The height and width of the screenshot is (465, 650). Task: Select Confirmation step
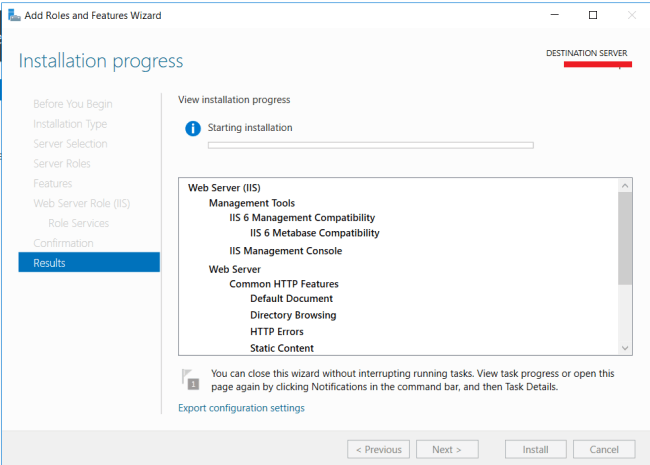[x=63, y=243]
